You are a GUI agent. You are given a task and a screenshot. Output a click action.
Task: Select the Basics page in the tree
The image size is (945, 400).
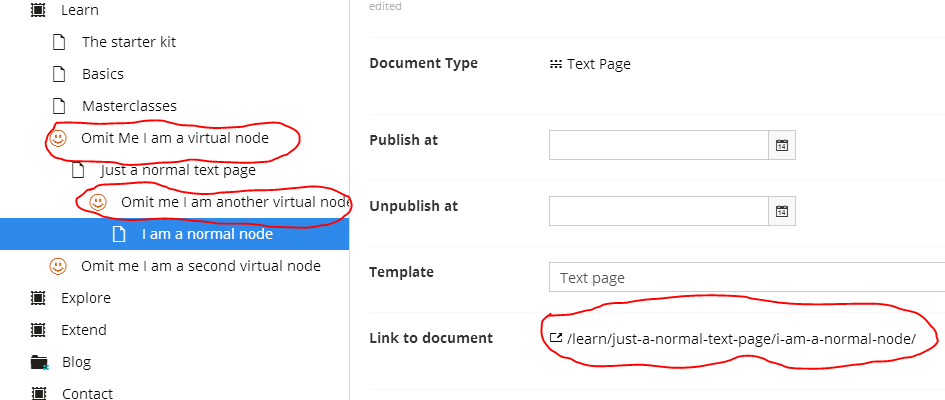pos(103,74)
